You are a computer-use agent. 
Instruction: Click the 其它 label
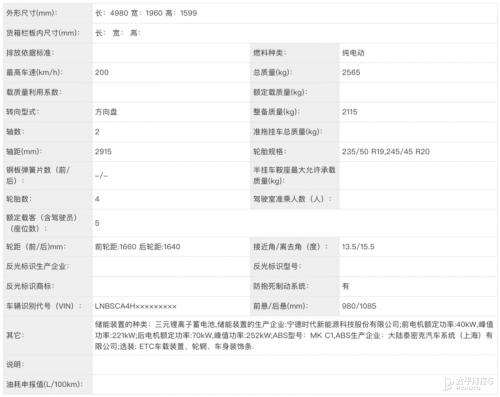15,335
